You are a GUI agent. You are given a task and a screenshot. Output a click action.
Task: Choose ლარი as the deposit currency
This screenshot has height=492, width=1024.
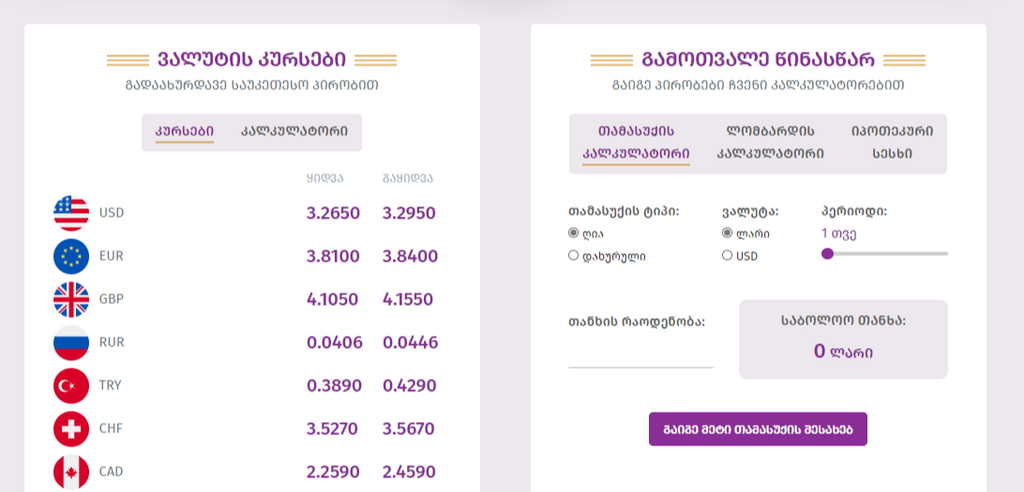[728, 233]
